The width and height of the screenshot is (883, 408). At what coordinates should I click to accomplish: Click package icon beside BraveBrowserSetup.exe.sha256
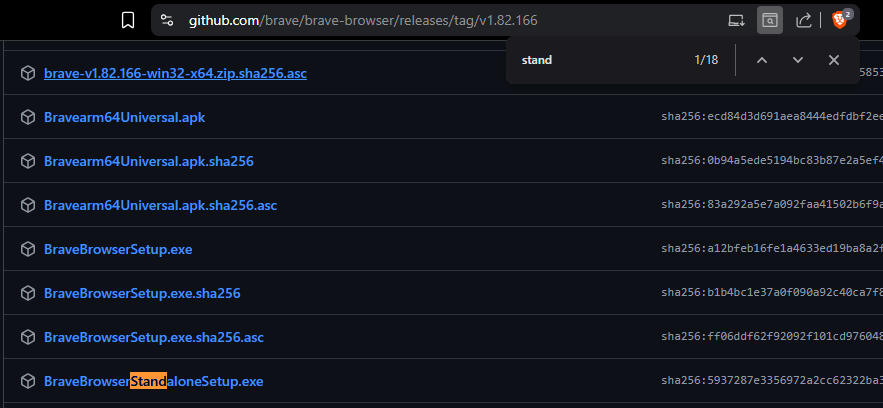pos(28,293)
